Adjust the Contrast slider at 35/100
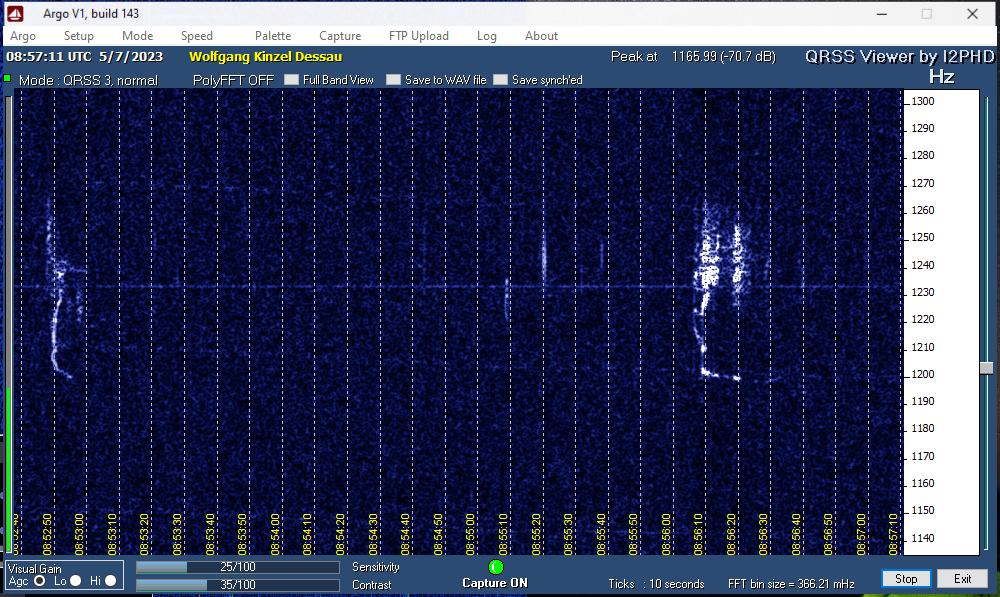 pos(237,584)
